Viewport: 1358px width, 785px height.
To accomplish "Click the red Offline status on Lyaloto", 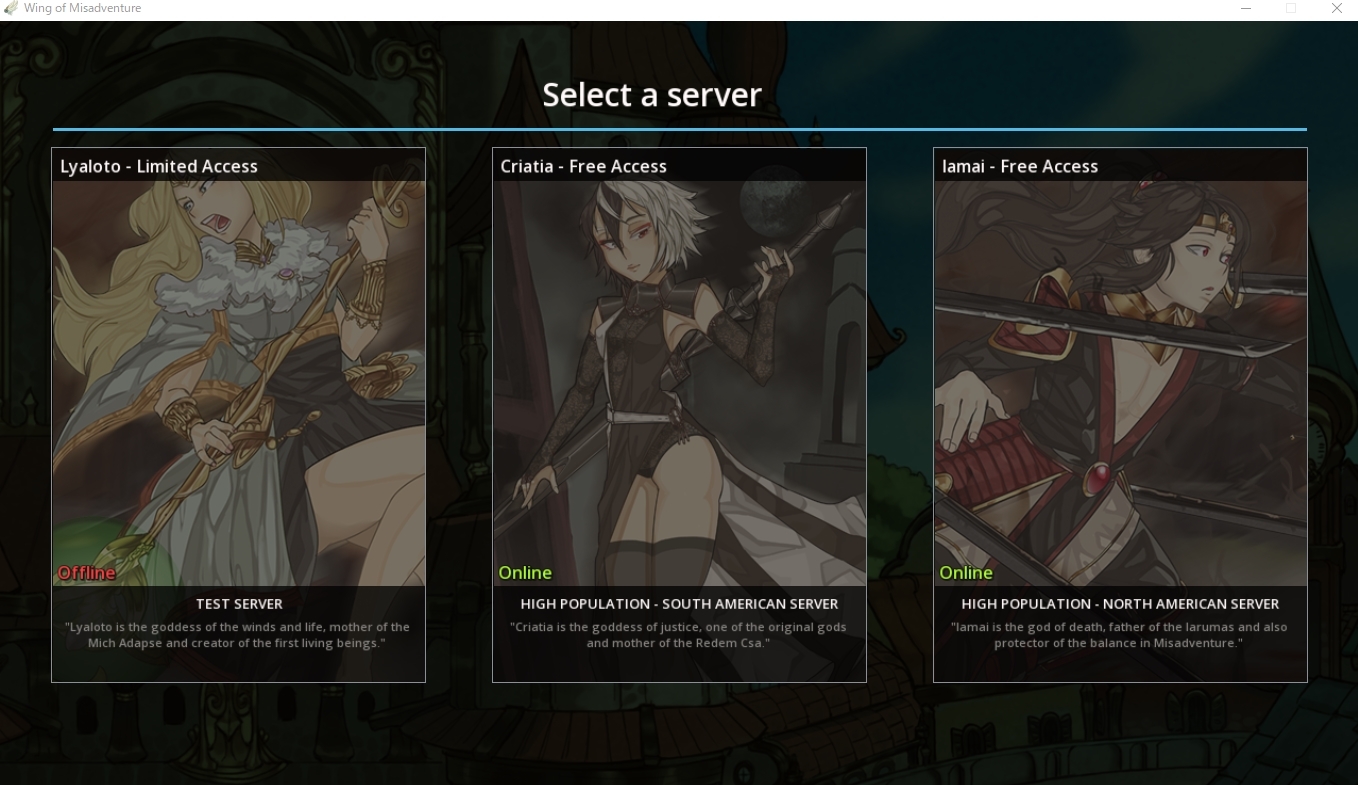I will tap(86, 573).
